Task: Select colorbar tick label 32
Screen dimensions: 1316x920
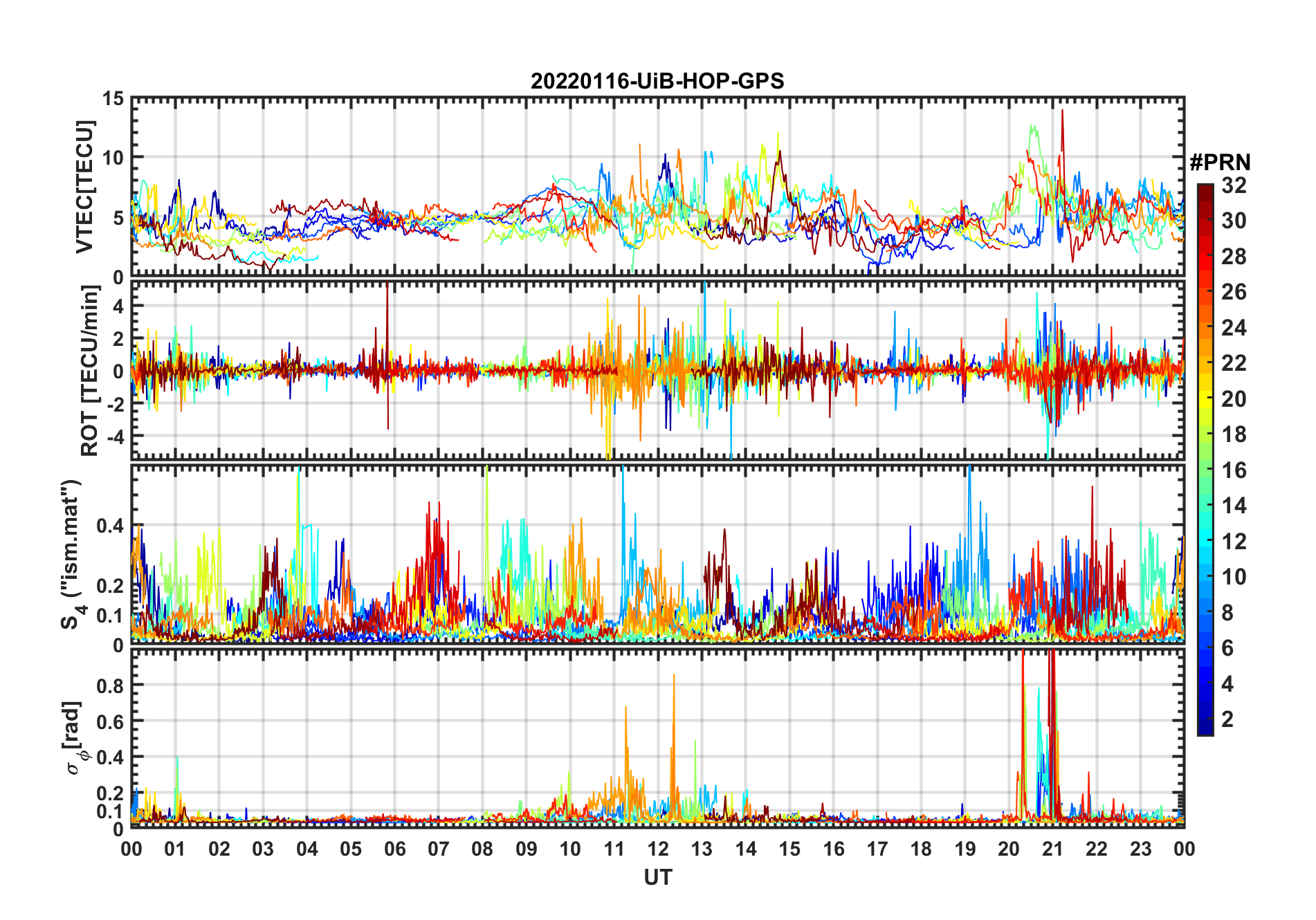Action: coord(1234,185)
